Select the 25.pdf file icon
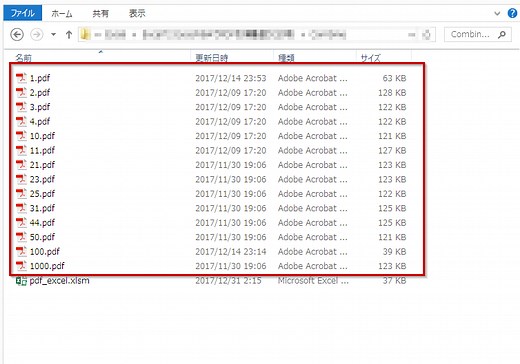Image resolution: width=520 pixels, height=364 pixels. [21, 194]
